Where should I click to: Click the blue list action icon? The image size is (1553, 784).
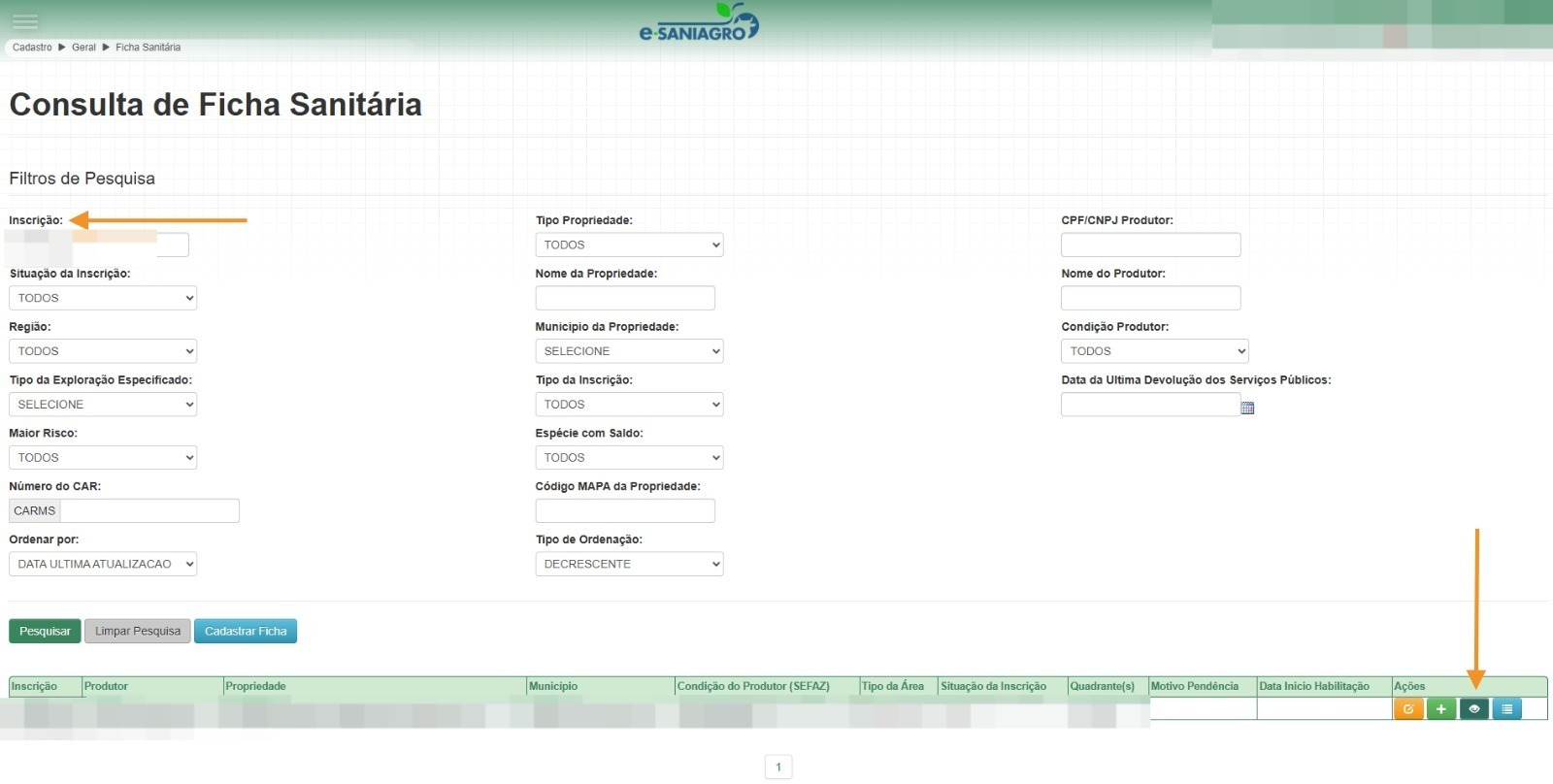point(1506,709)
